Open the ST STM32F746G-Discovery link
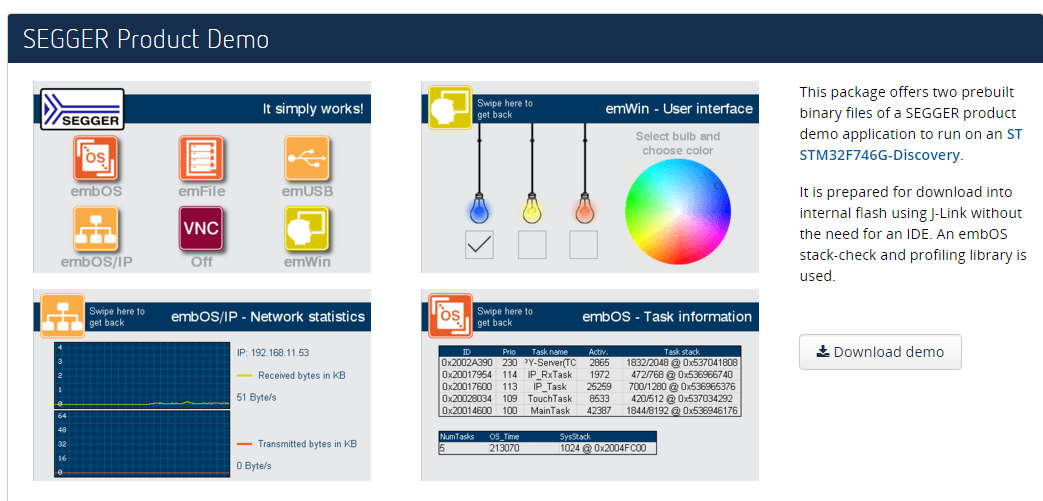The height and width of the screenshot is (501, 1043). [x=911, y=144]
